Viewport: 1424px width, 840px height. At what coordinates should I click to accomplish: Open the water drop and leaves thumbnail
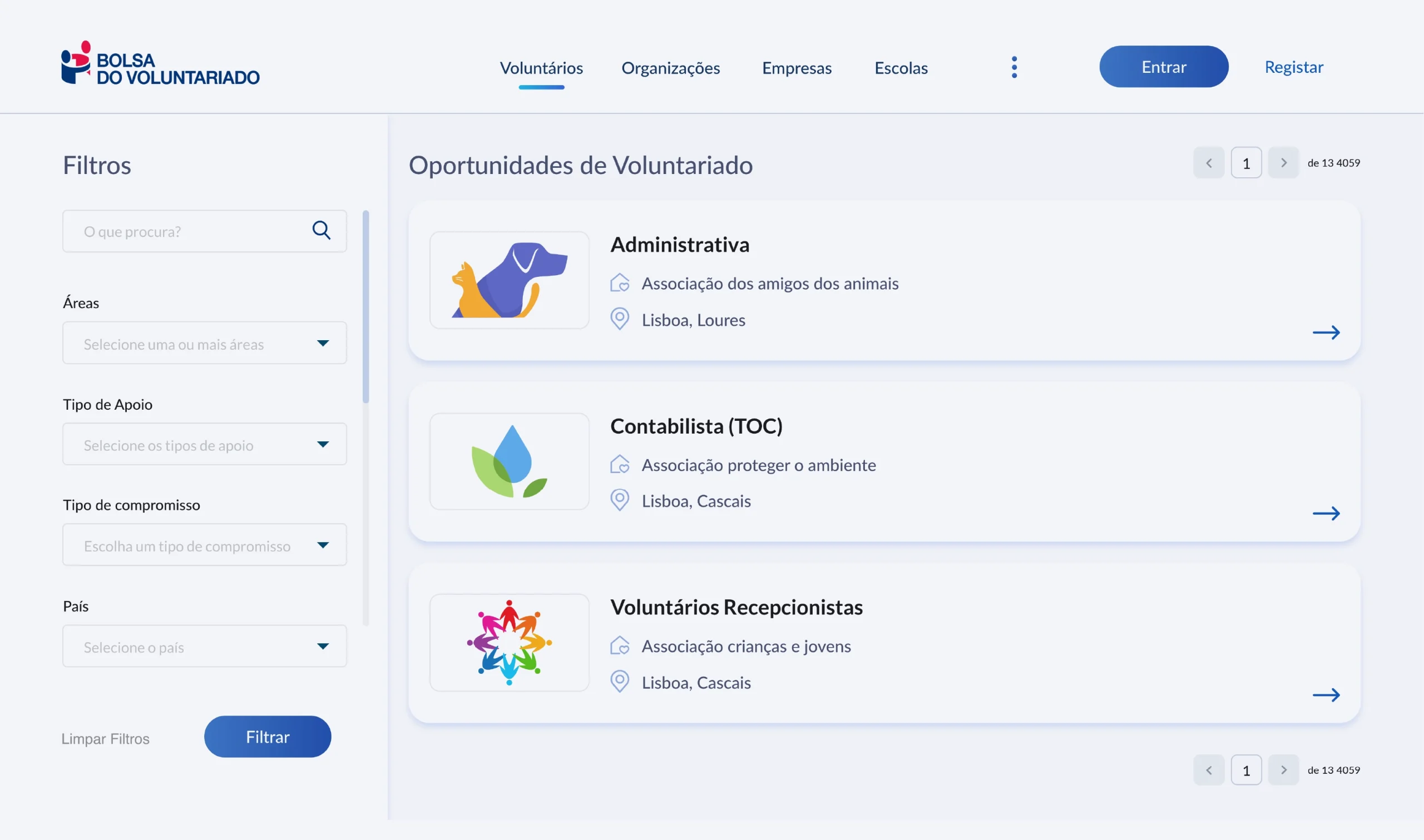[509, 461]
